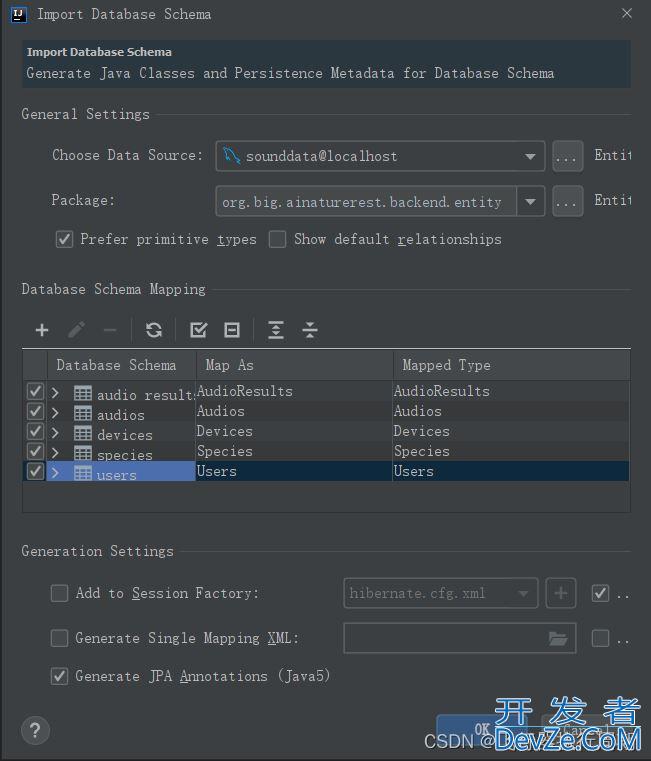Select the Devices Mapped Type cell

(x=511, y=431)
